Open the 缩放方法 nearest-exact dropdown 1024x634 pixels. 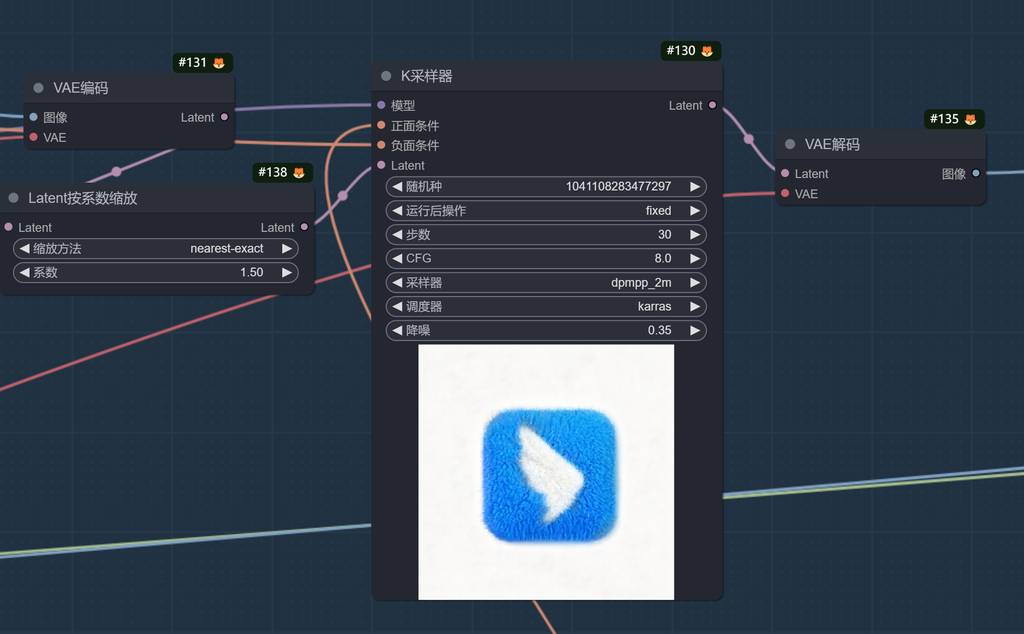(155, 248)
